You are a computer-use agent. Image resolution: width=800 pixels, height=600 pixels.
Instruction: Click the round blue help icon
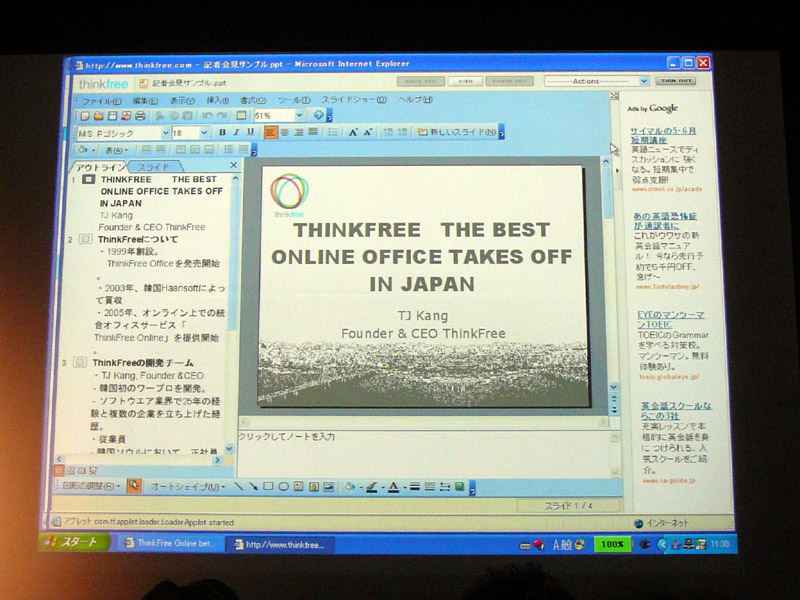coord(318,115)
